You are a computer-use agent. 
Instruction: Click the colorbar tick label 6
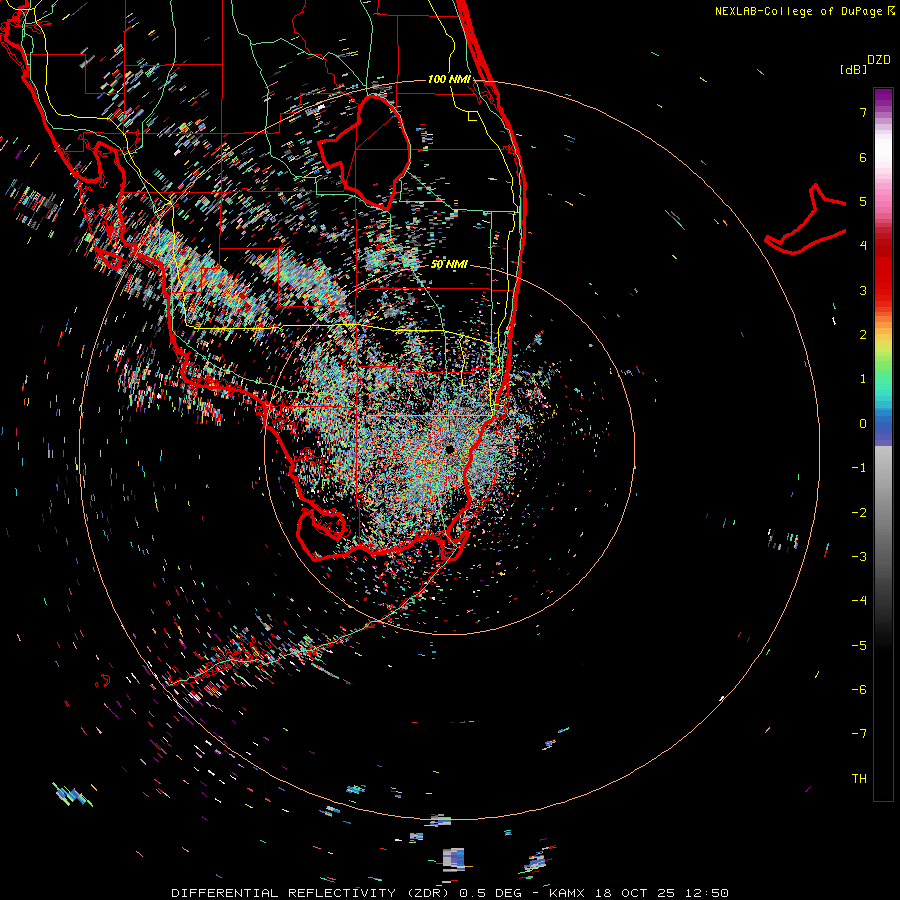point(863,157)
